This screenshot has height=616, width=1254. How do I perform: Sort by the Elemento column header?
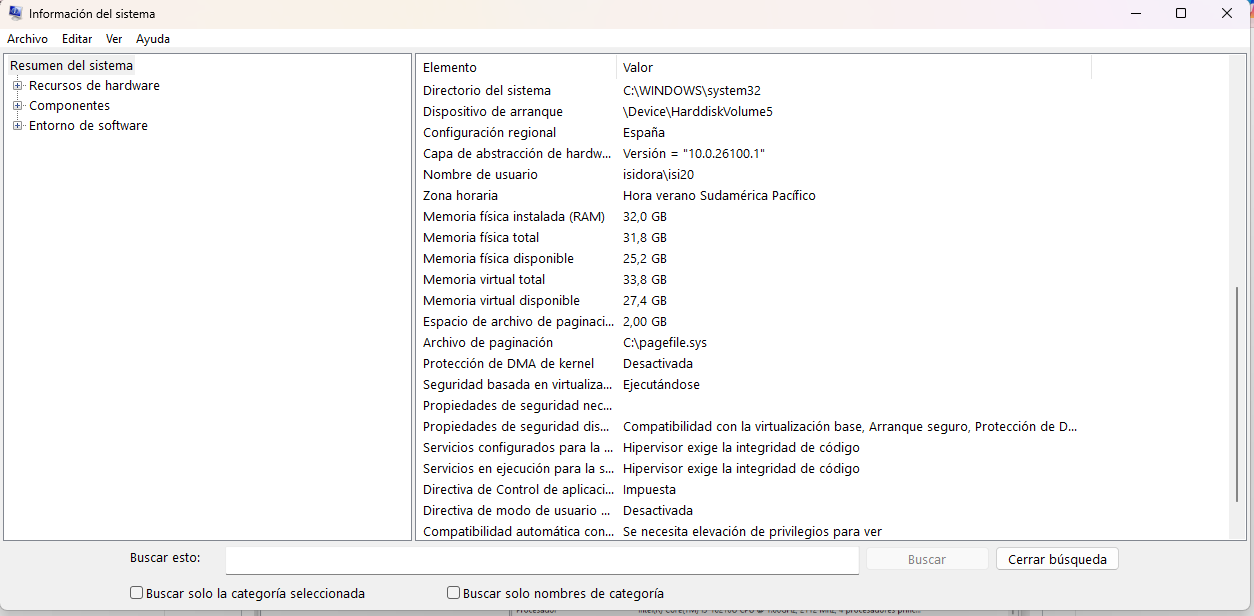pos(516,67)
